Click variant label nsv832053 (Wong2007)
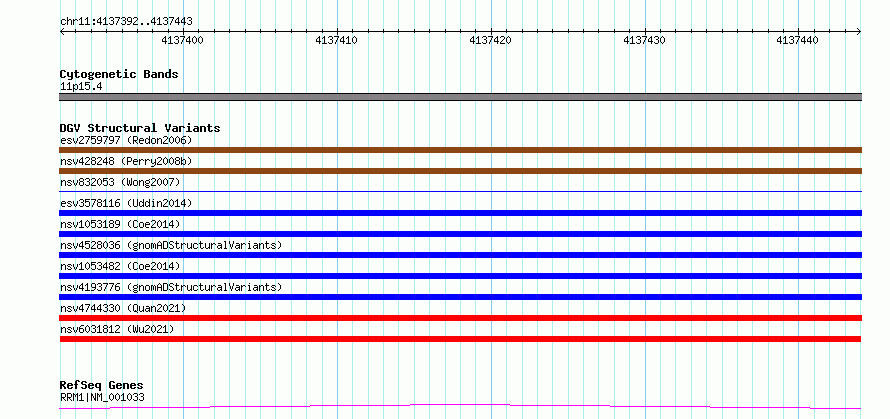The width and height of the screenshot is (890, 419). 120,182
